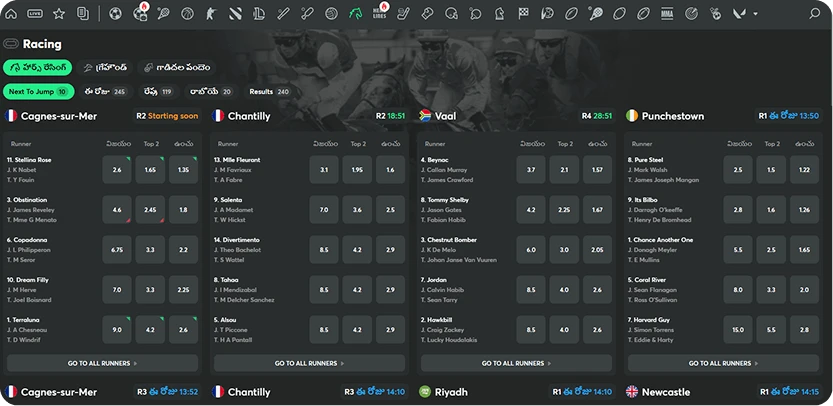Image resolution: width=833 pixels, height=406 pixels.
Task: Expand more sports dropdown arrow
Action: point(755,14)
